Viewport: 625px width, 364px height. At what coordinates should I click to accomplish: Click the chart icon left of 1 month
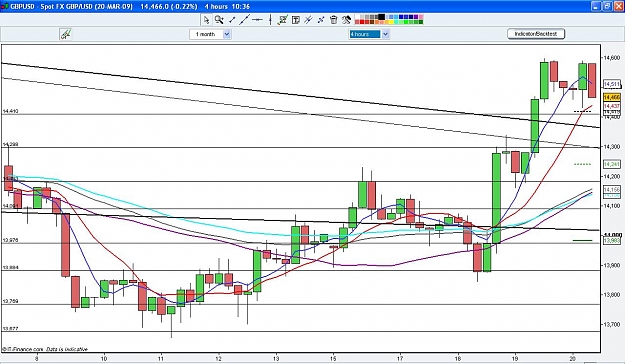click(x=65, y=34)
